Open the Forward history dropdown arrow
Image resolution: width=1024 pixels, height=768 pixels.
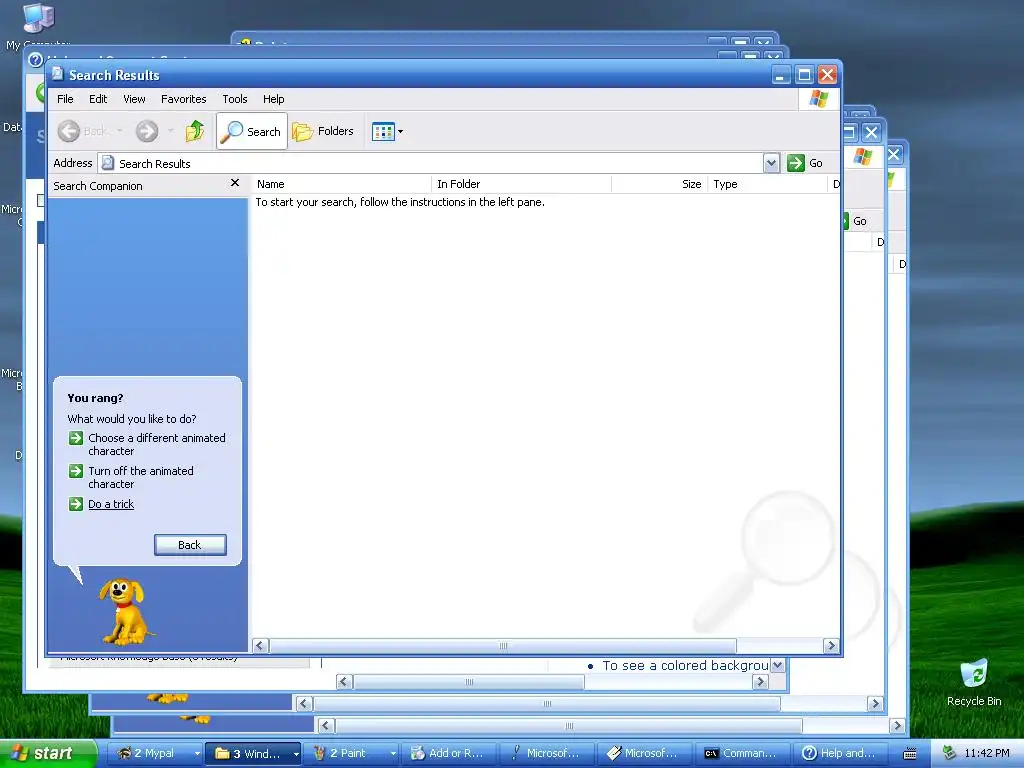(x=170, y=131)
